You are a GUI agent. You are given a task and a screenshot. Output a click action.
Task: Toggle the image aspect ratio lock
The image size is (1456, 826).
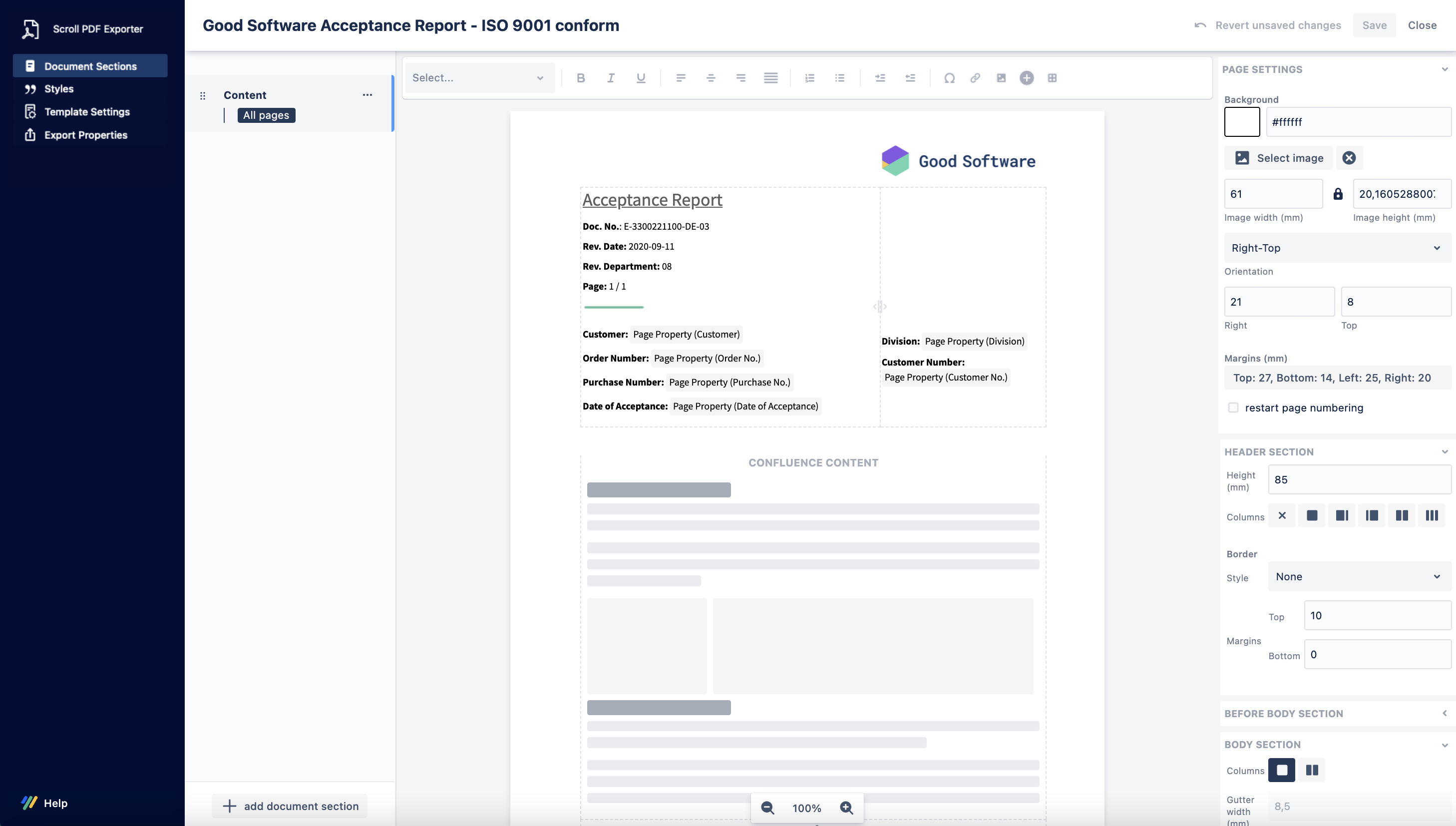coord(1338,194)
